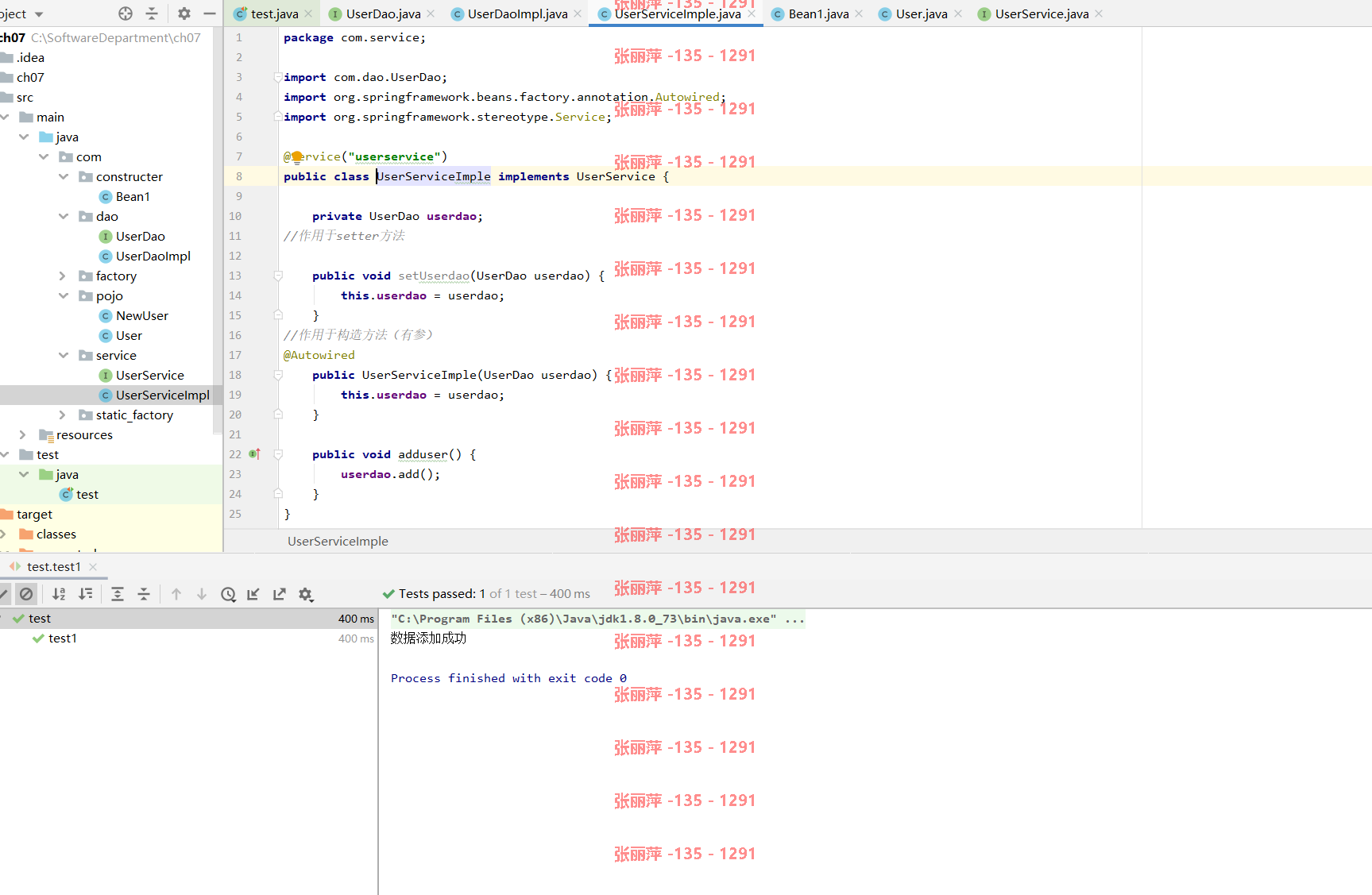Viewport: 1372px width, 895px height.
Task: Click UserServiceImple breadcrumb below editor
Action: pos(338,541)
